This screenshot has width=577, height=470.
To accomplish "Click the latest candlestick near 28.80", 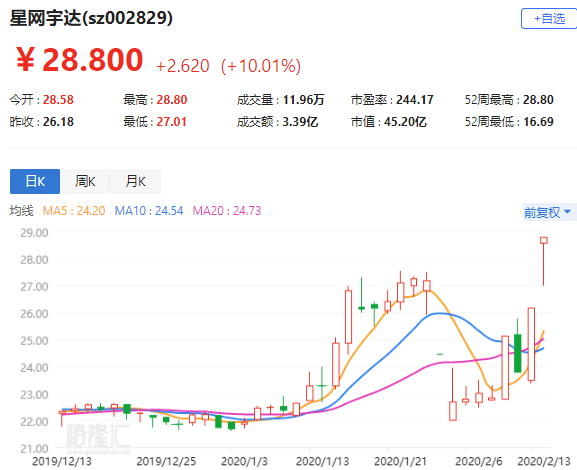I will point(544,261).
